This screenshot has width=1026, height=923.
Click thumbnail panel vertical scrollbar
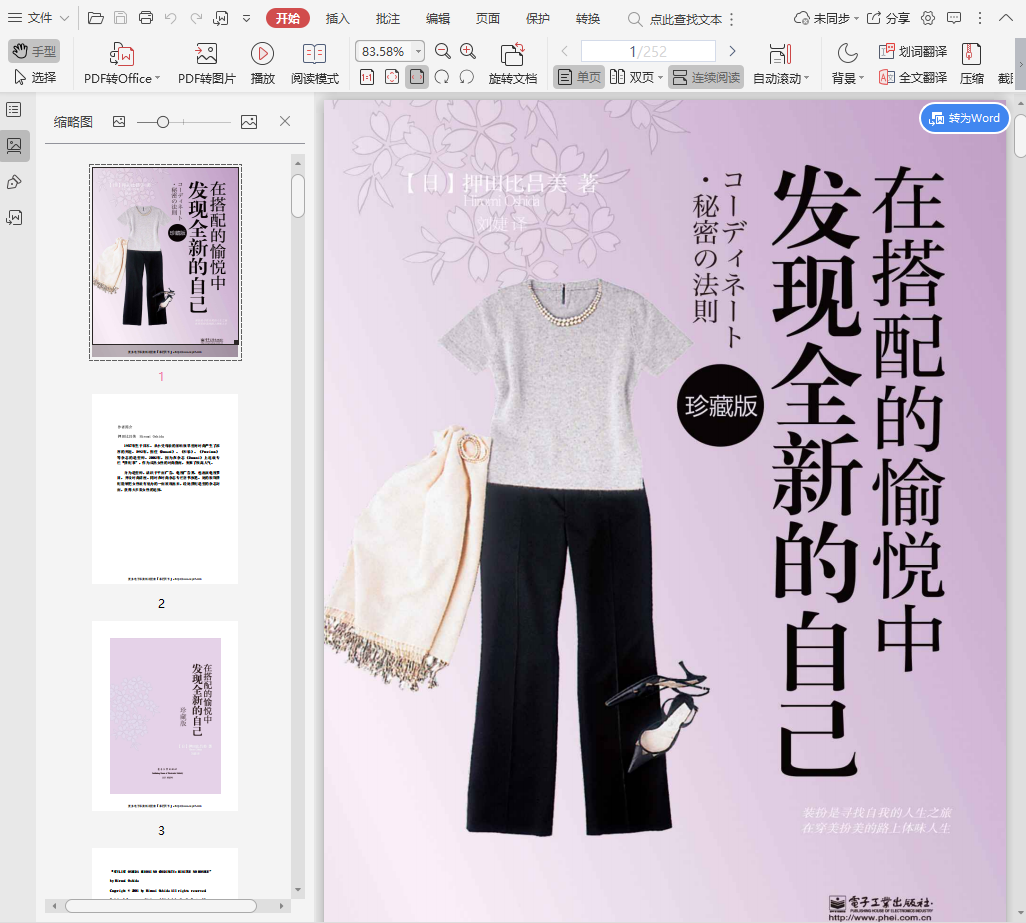click(298, 196)
